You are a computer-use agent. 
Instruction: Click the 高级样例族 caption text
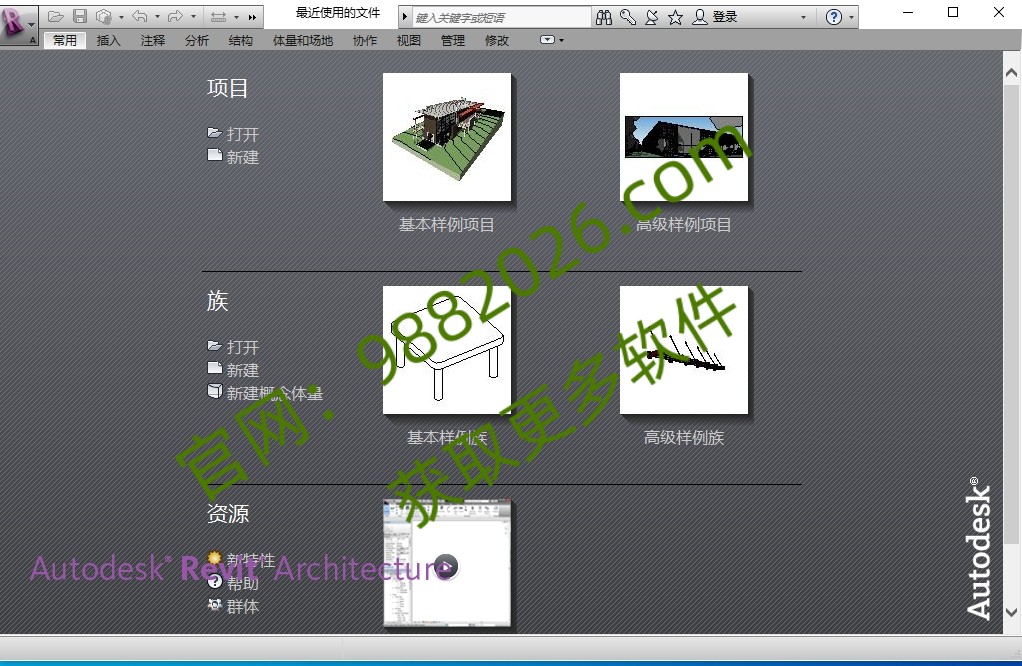pos(684,437)
